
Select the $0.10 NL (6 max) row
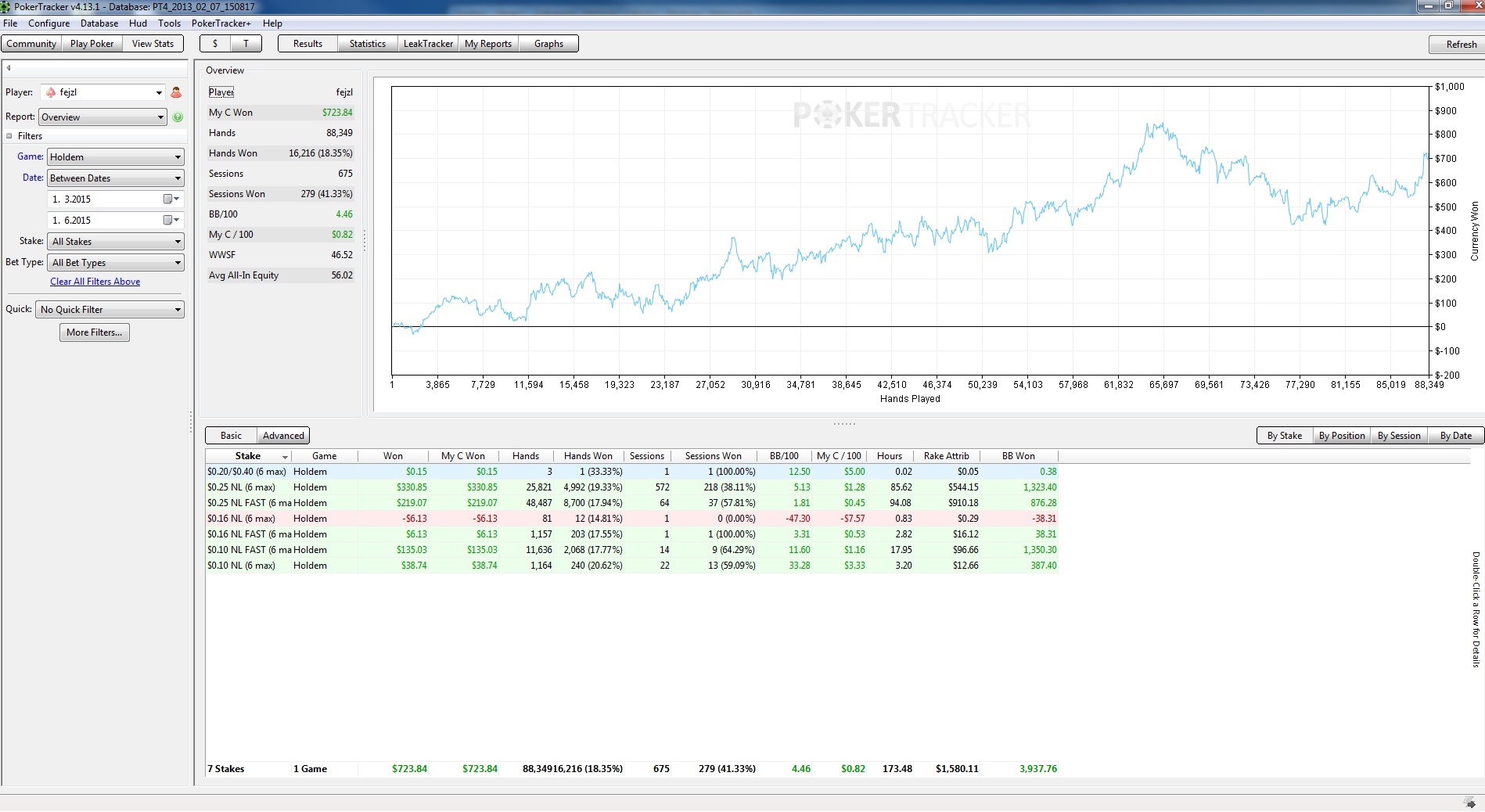click(632, 566)
